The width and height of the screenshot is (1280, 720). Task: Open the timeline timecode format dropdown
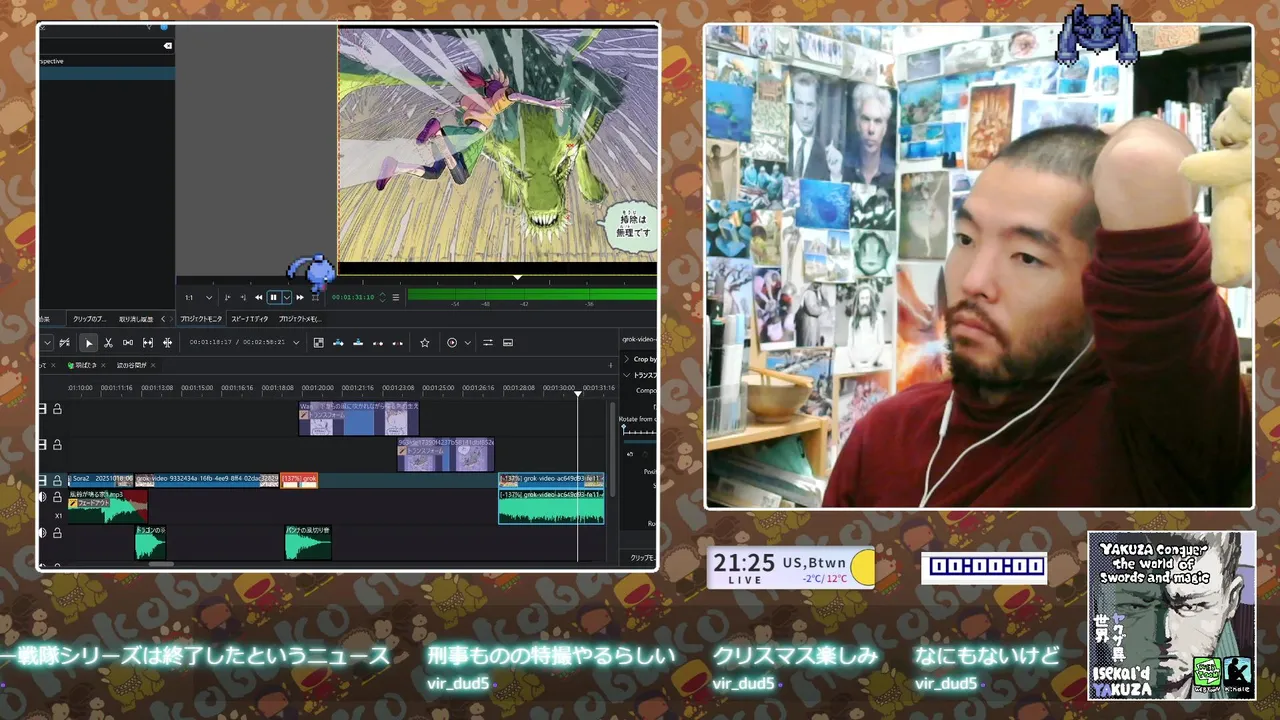pos(295,343)
